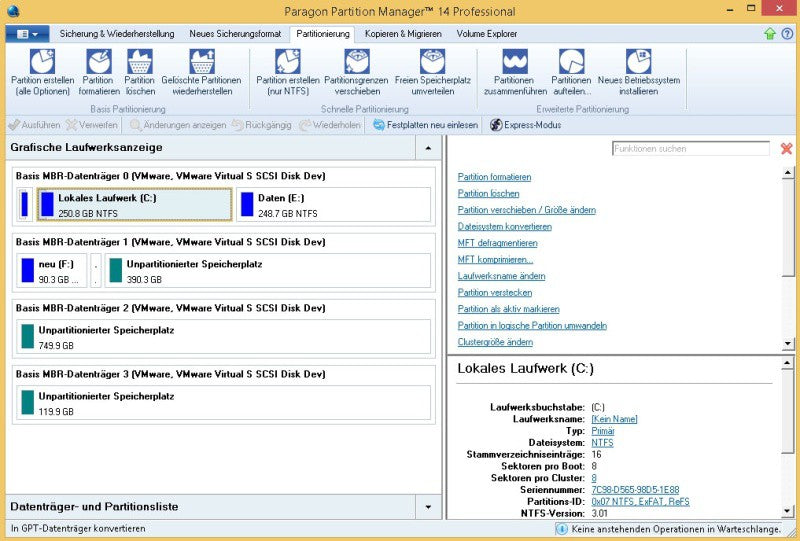The image size is (800, 541).
Task: Switch to Kopieren & Migrieren tab
Action: coord(403,34)
